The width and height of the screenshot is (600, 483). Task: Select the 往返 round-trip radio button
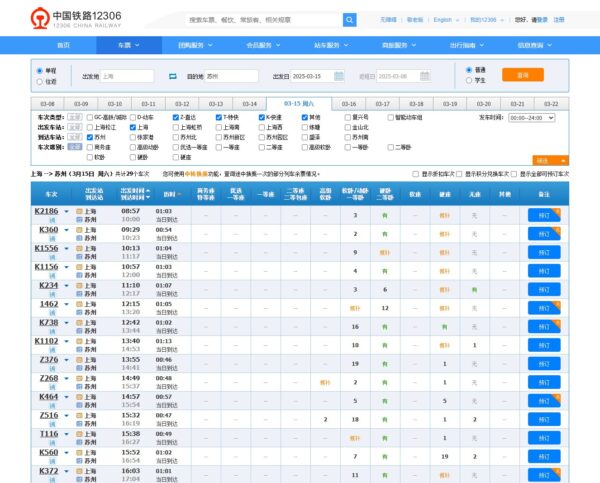tap(39, 82)
